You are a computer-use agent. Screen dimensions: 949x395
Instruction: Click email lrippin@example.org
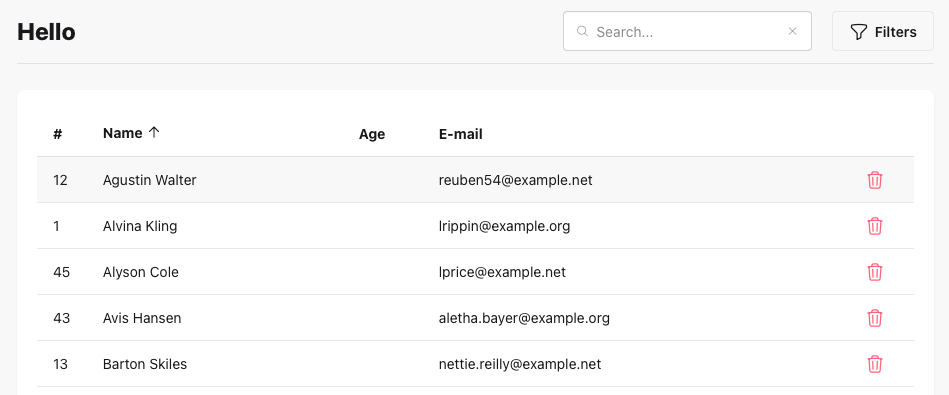coord(504,226)
